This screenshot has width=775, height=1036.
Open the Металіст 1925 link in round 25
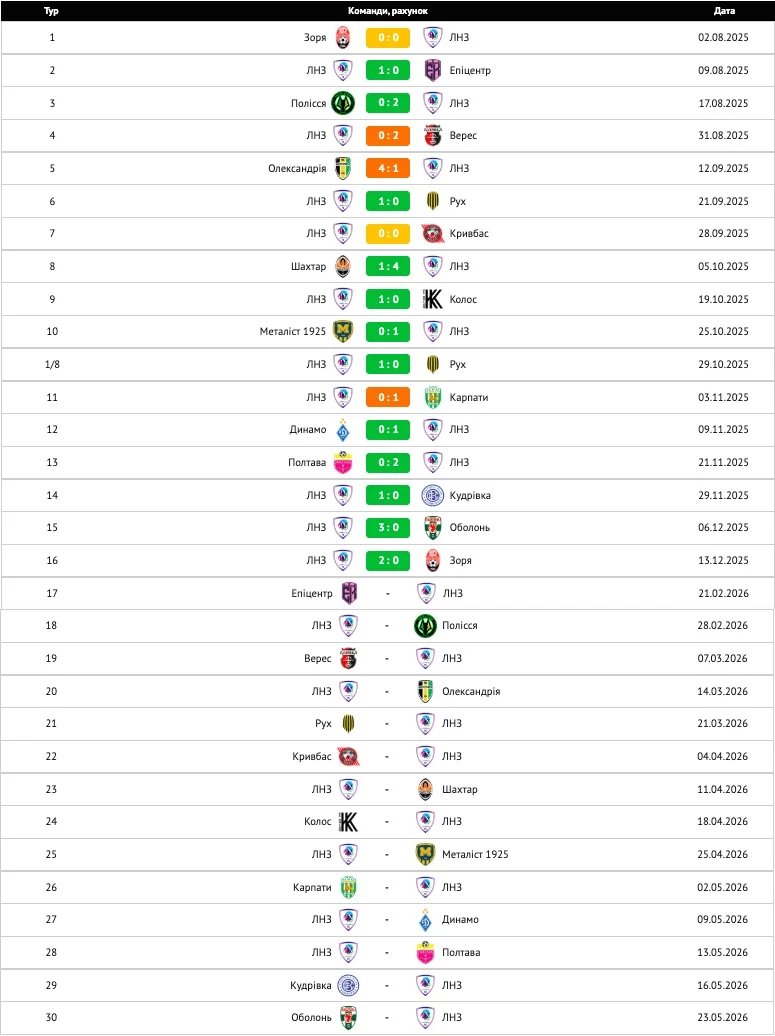(x=475, y=854)
